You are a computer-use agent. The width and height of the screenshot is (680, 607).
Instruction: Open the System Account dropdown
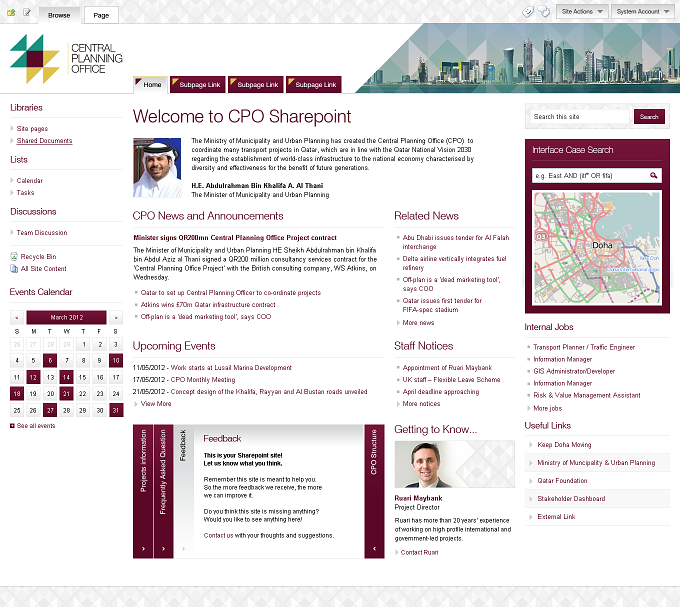pos(643,12)
